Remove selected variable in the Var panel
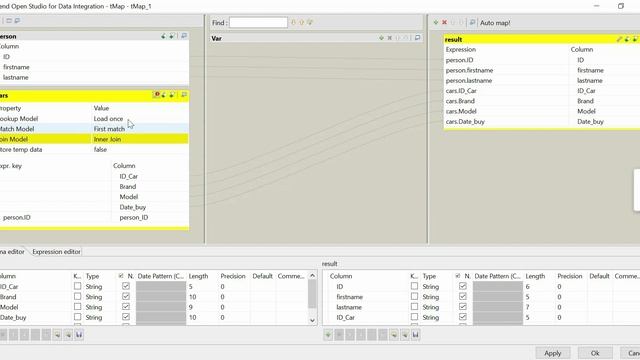 point(389,38)
